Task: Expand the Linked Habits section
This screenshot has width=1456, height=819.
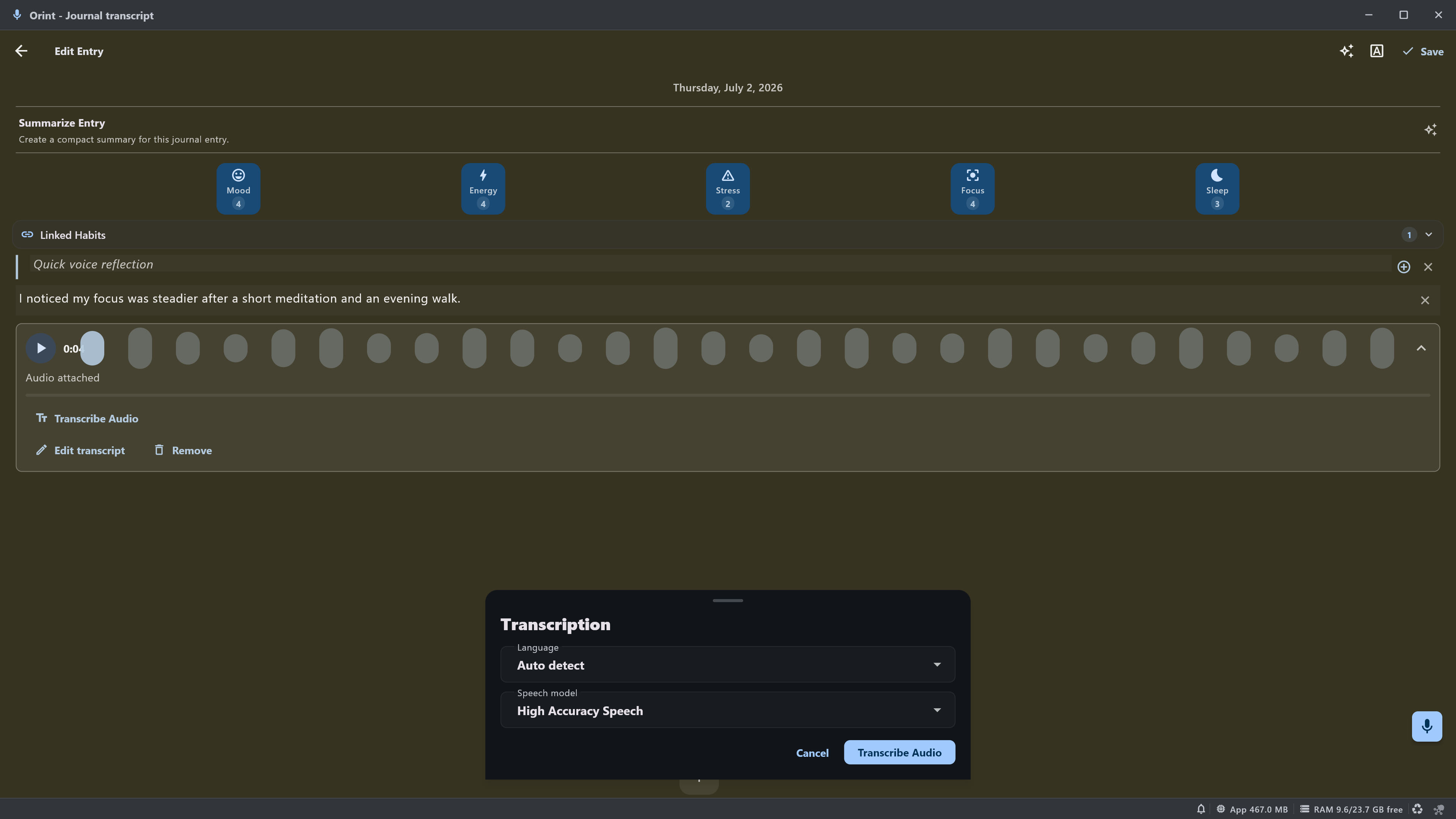Action: point(1429,235)
